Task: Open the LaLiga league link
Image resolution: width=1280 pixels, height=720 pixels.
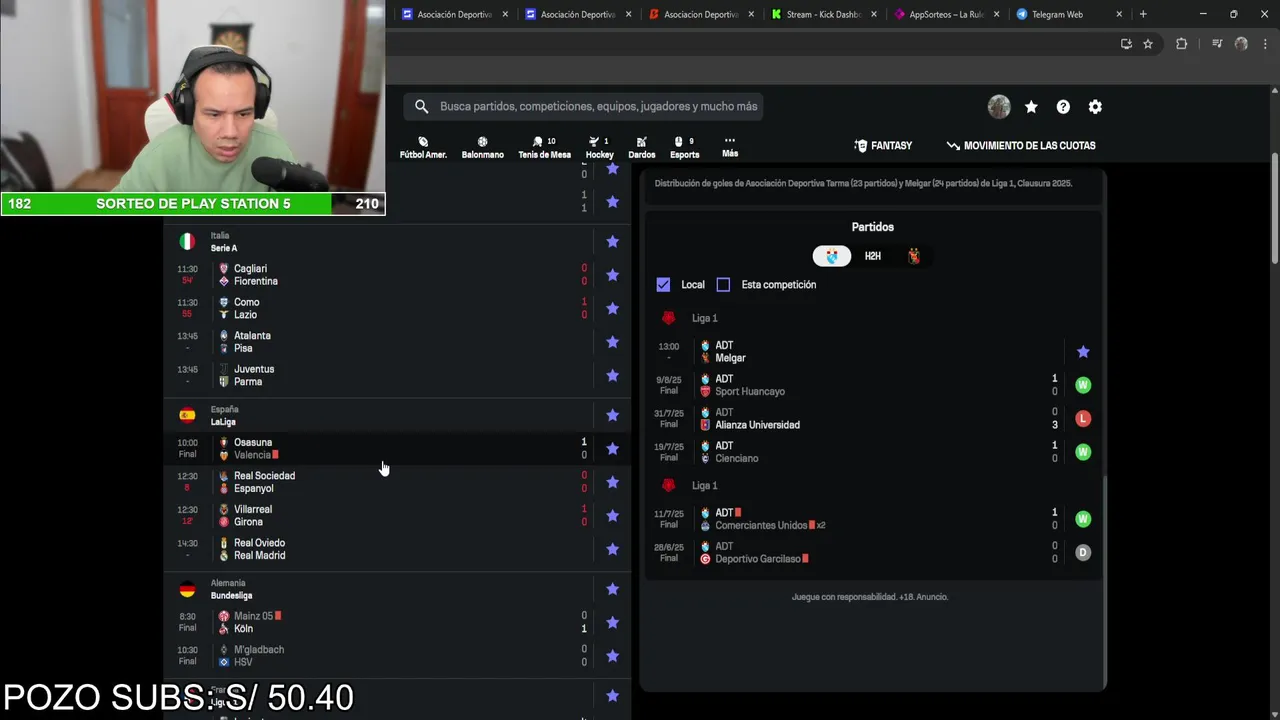Action: point(223,422)
